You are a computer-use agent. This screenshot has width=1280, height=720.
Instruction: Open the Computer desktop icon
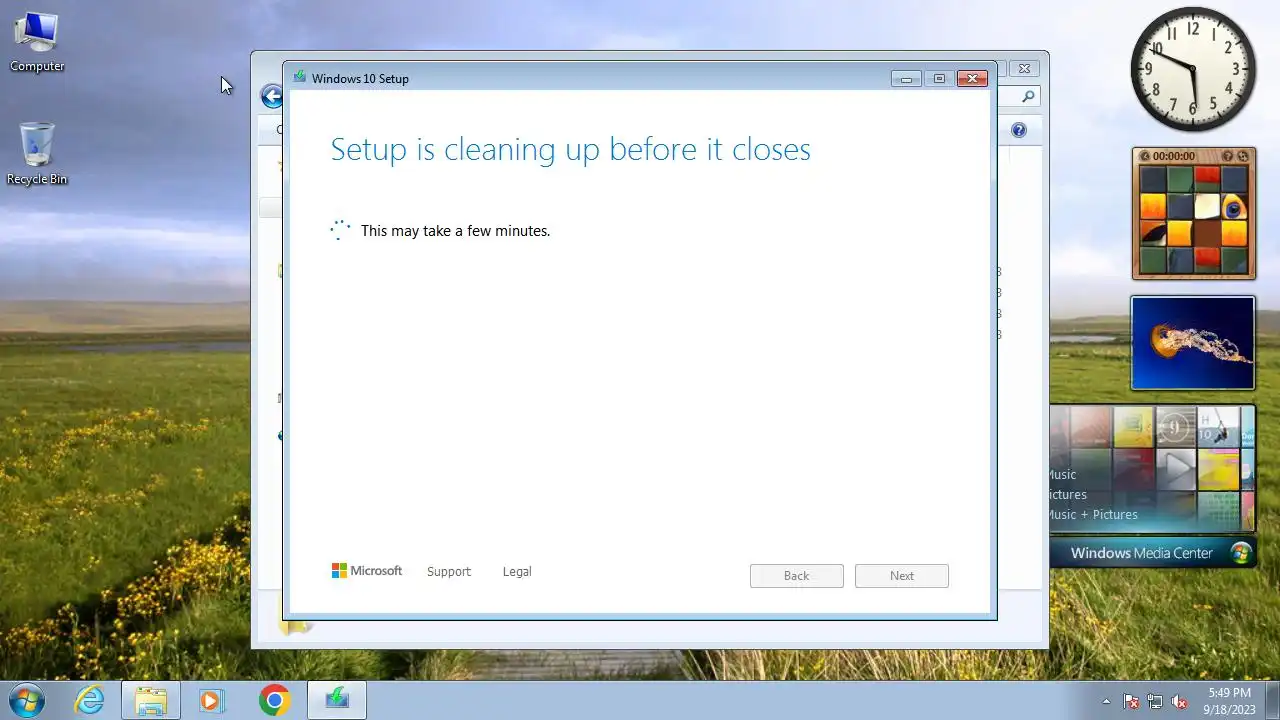pos(37,43)
